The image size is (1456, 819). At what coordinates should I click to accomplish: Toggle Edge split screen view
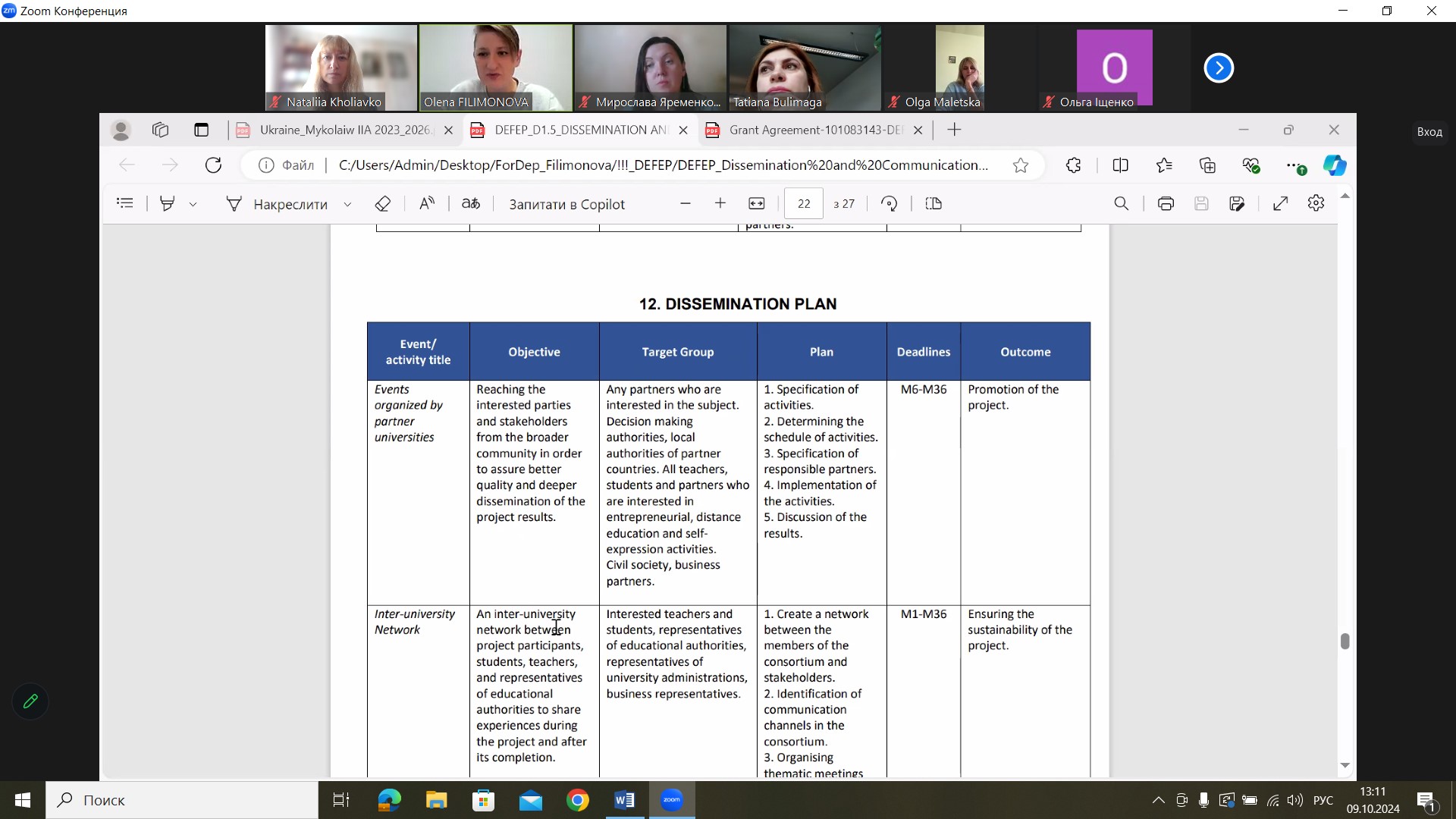[x=1120, y=165]
